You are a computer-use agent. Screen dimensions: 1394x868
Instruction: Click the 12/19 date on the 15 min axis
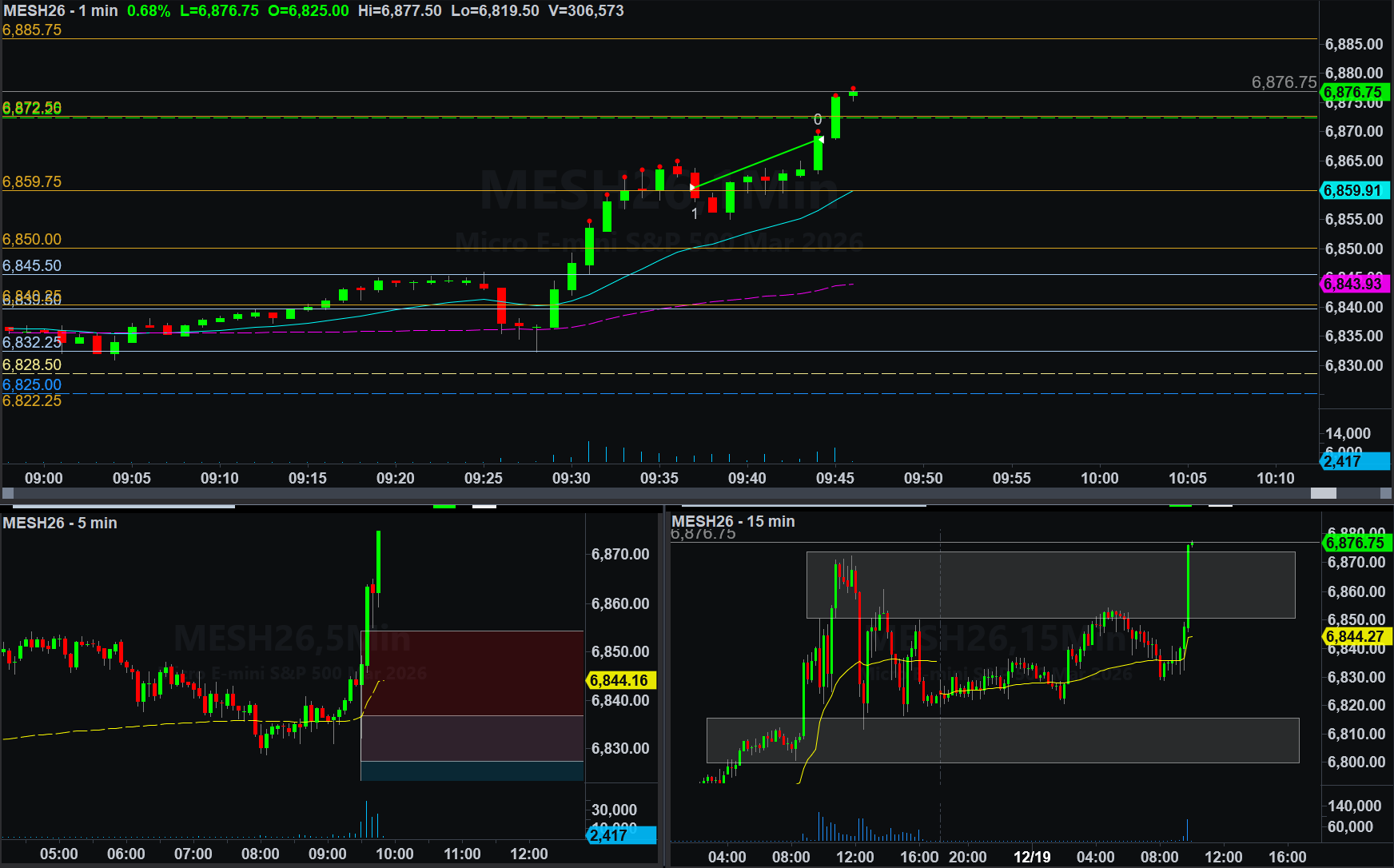pyautogui.click(x=1031, y=857)
